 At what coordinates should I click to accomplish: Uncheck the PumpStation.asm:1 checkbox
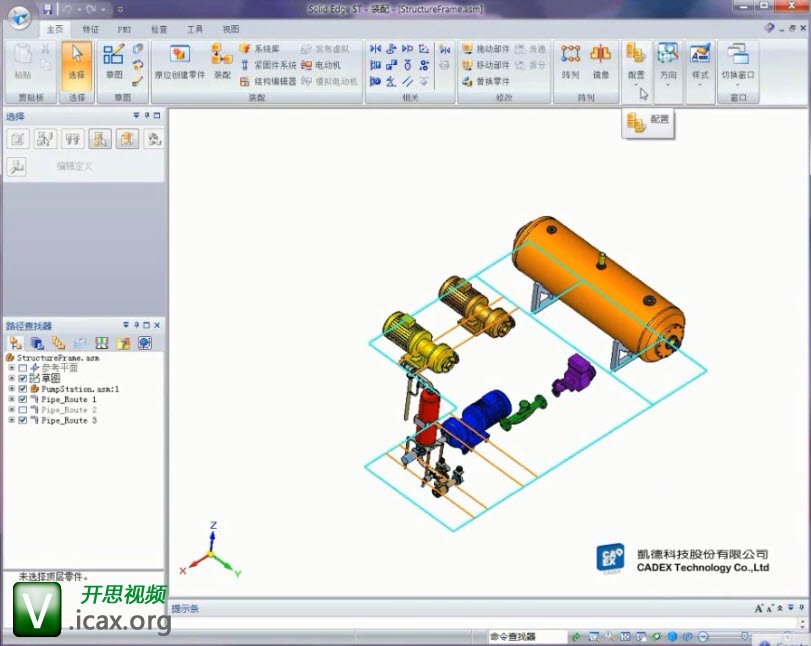[x=23, y=389]
